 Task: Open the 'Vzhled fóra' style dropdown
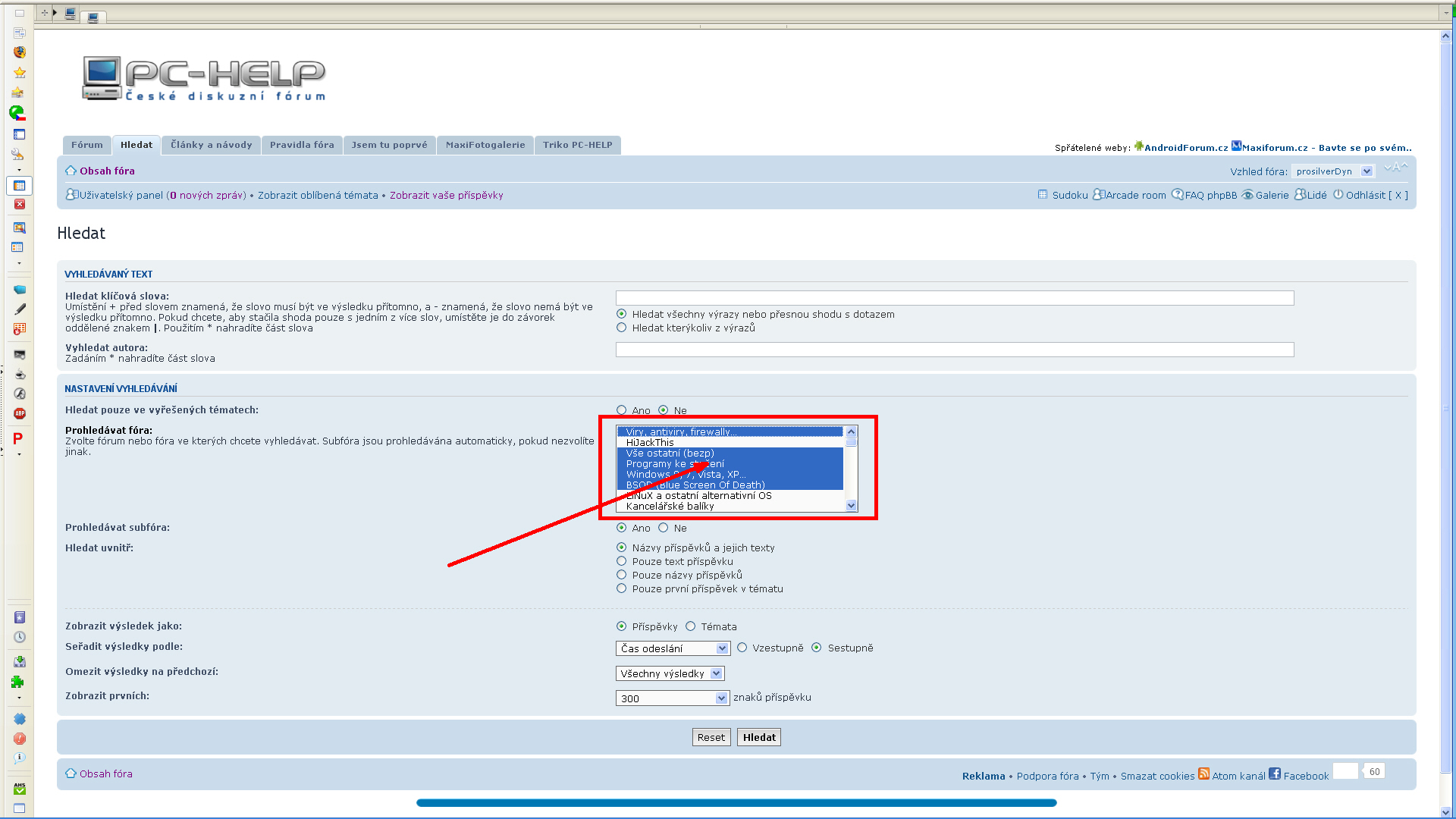[x=1333, y=171]
